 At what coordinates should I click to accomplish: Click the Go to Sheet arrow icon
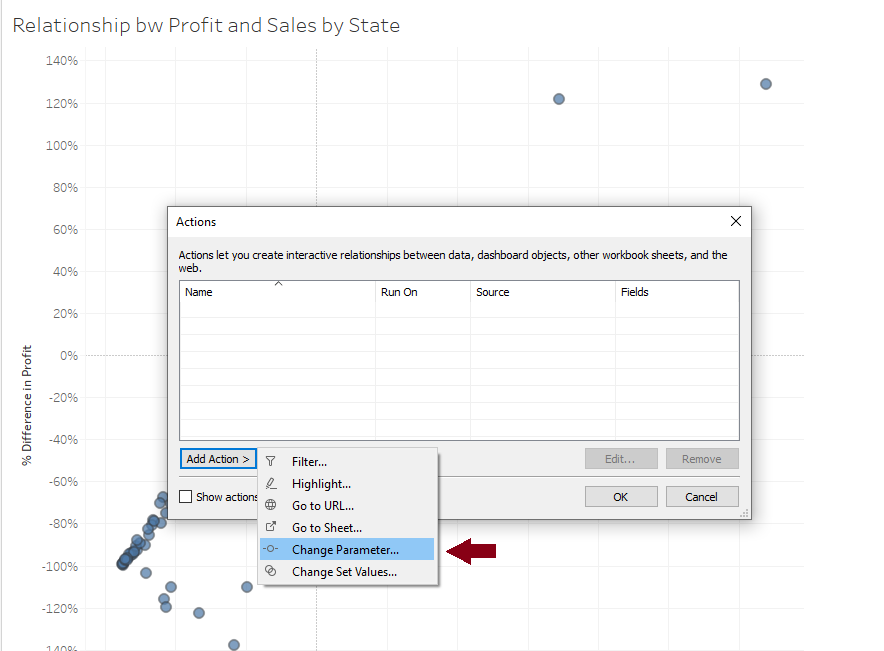[x=270, y=528]
